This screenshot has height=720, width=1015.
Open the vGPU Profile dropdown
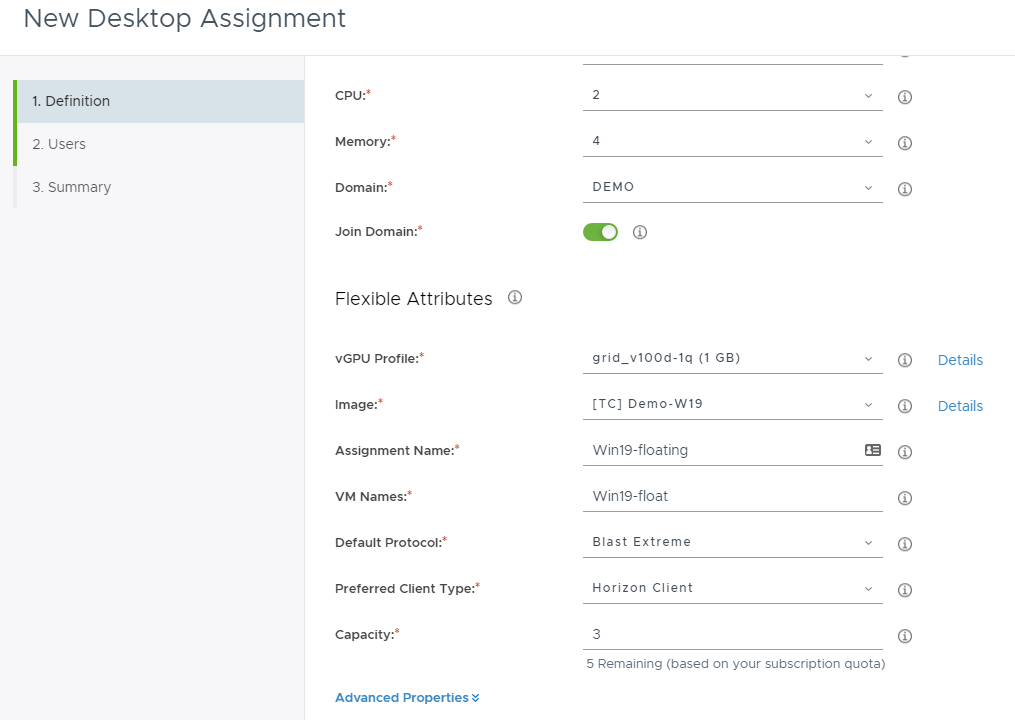(732, 358)
